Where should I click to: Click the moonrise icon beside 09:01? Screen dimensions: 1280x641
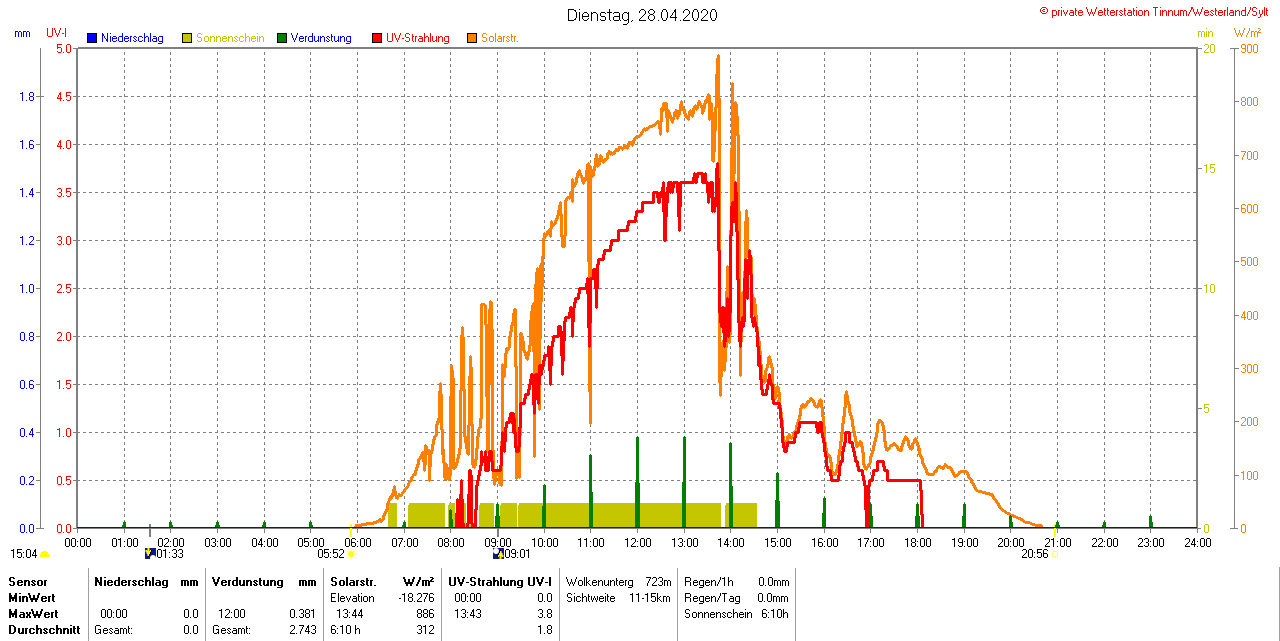coord(497,553)
